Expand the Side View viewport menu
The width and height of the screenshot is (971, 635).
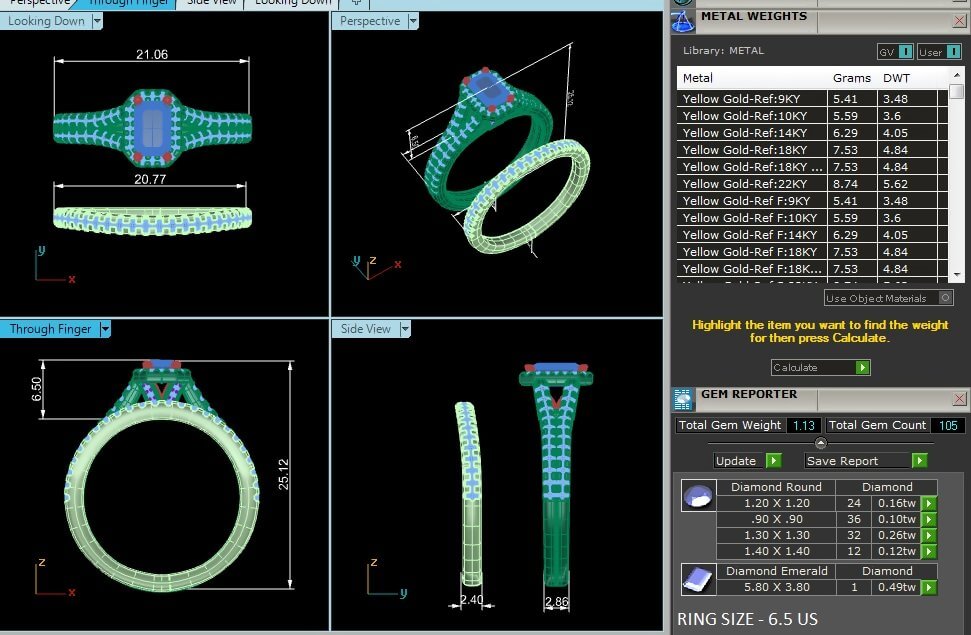point(405,329)
